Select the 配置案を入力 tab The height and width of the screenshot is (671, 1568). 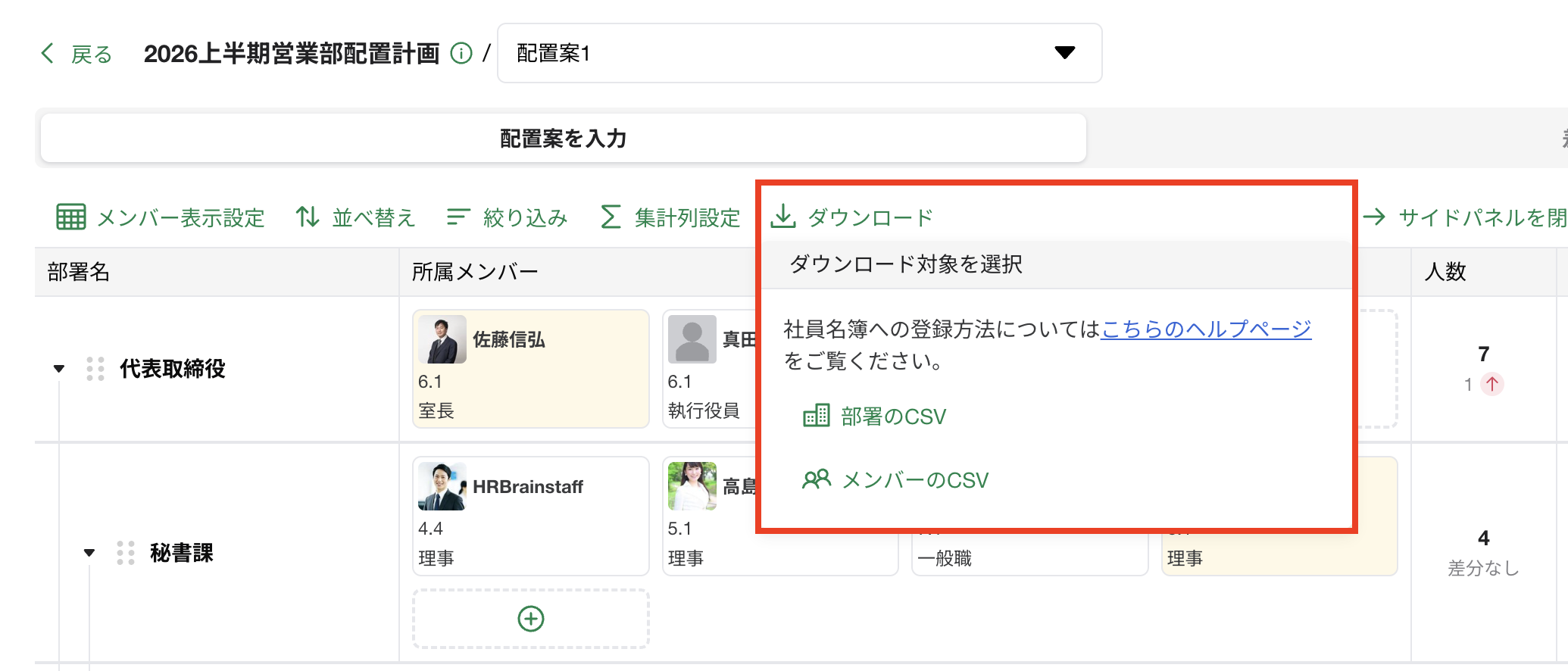[x=563, y=139]
